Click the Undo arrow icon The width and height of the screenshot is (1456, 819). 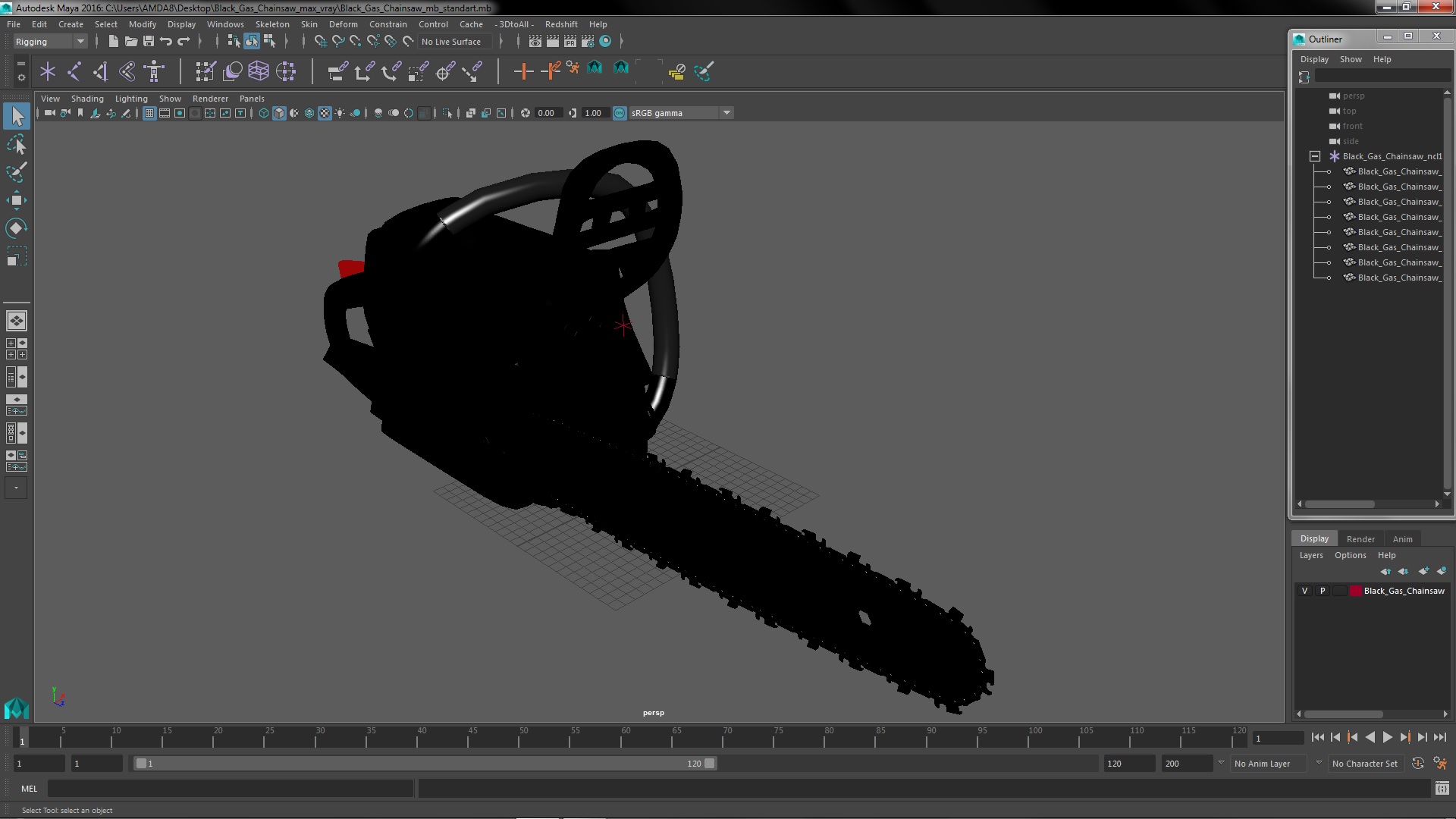point(165,41)
